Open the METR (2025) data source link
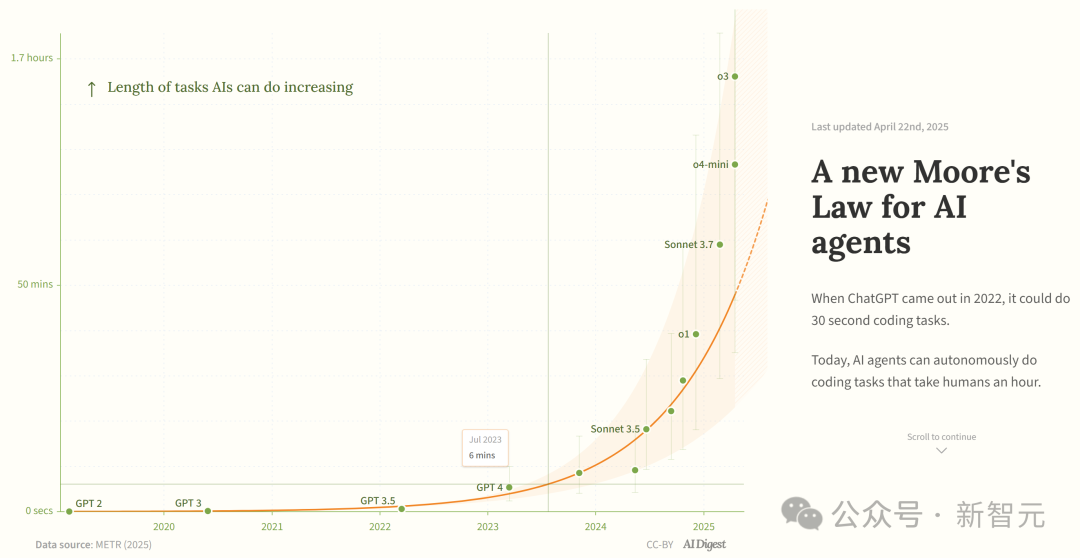The image size is (1080, 558). click(124, 545)
